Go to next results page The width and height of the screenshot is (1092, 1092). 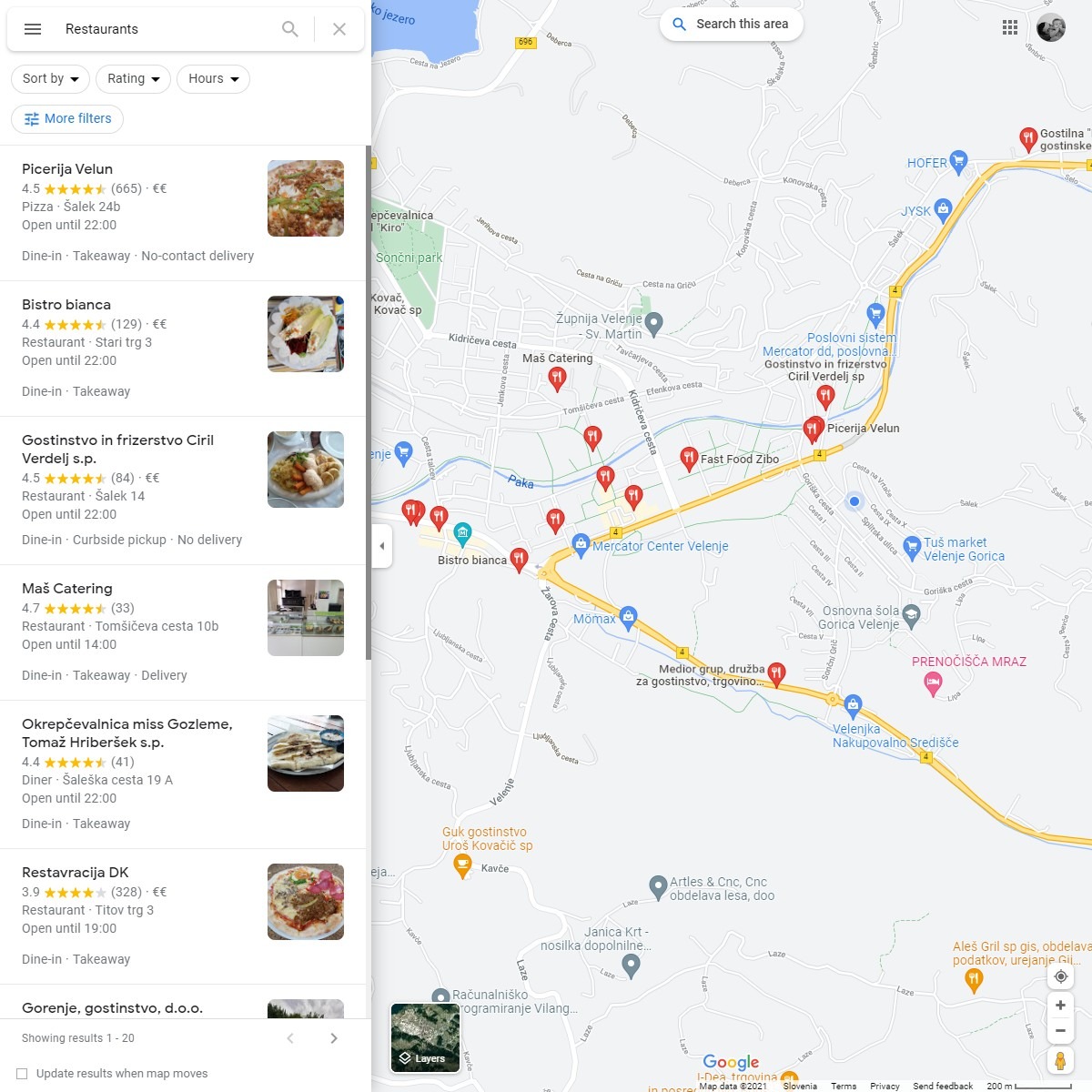[334, 1038]
